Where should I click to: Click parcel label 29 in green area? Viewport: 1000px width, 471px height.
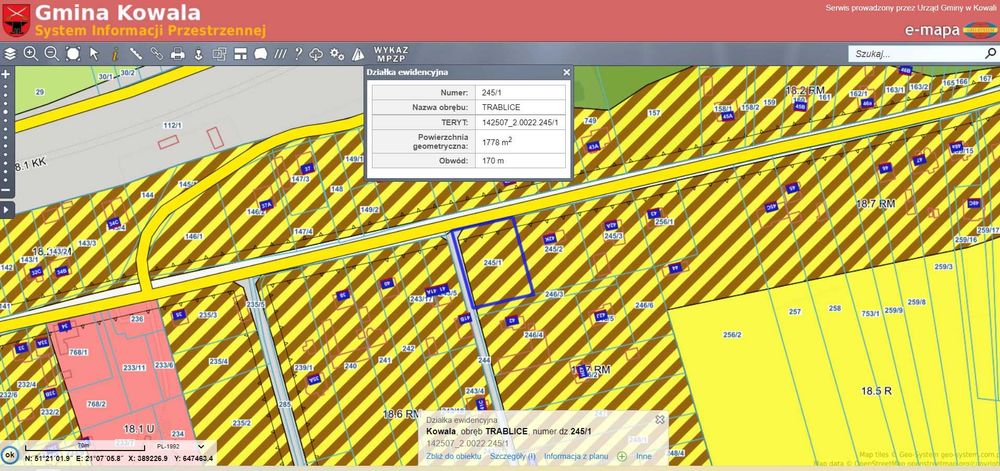[x=40, y=92]
